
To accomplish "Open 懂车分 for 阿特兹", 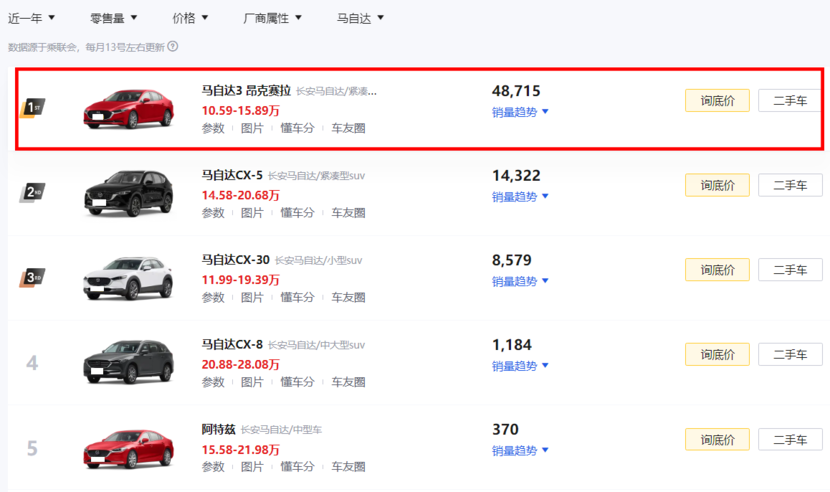I will tap(297, 467).
